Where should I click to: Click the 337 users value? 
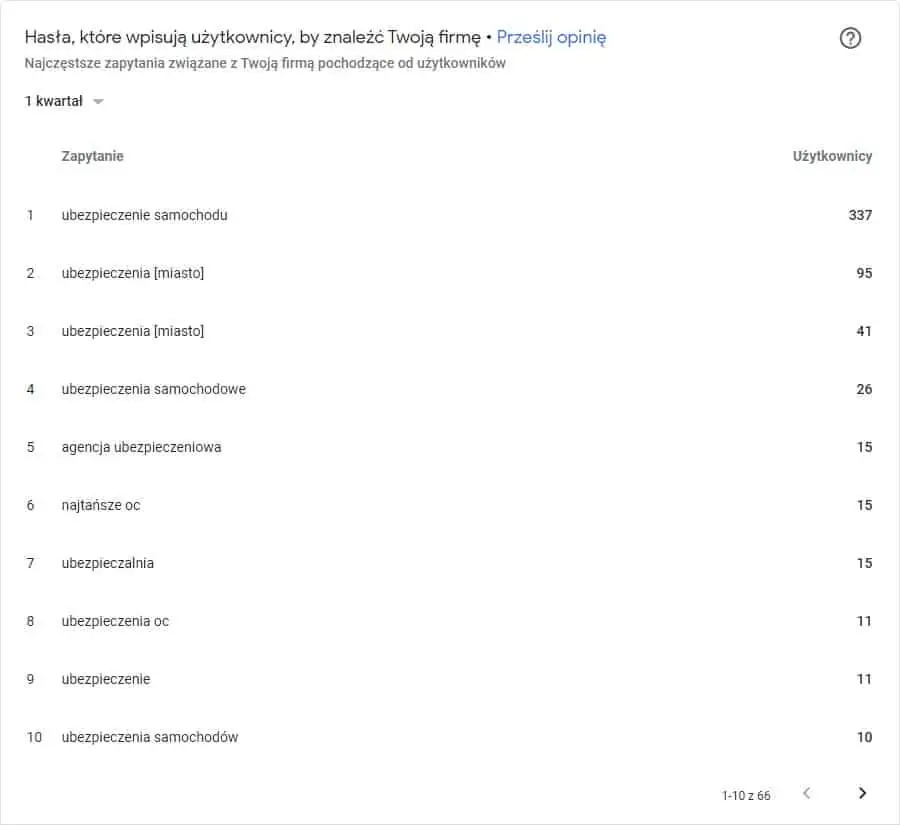(860, 215)
